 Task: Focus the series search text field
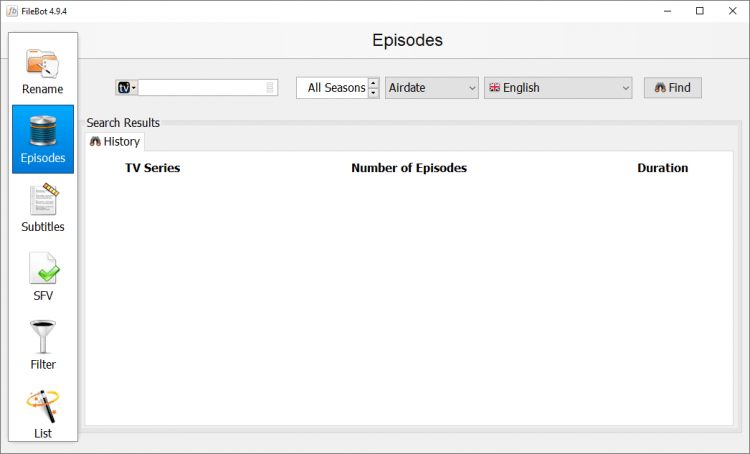tap(200, 88)
